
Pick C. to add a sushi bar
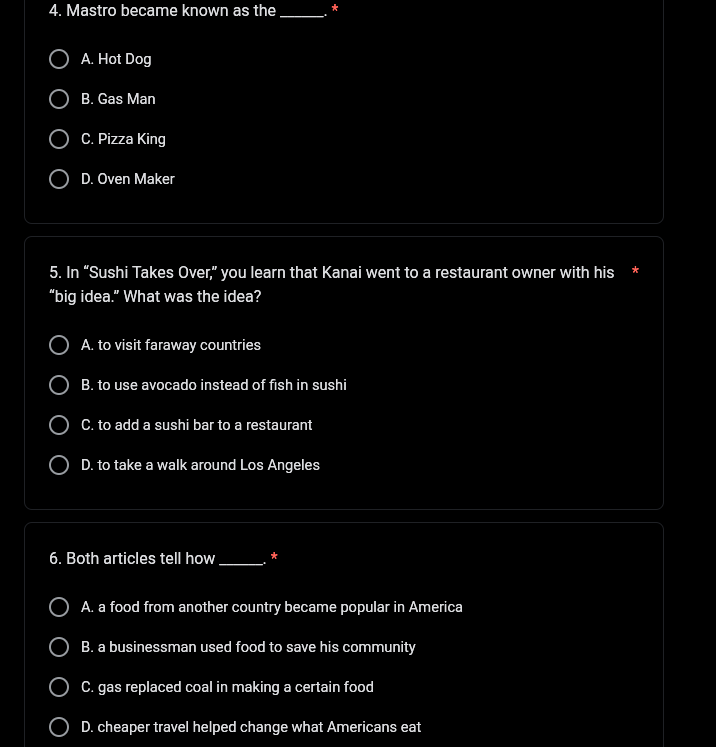tap(59, 425)
